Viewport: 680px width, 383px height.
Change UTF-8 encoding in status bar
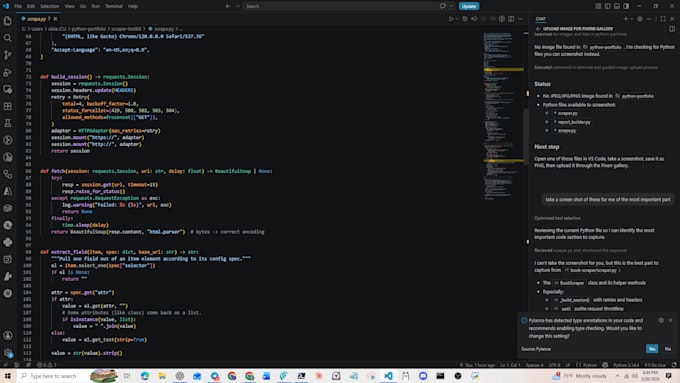click(x=554, y=365)
